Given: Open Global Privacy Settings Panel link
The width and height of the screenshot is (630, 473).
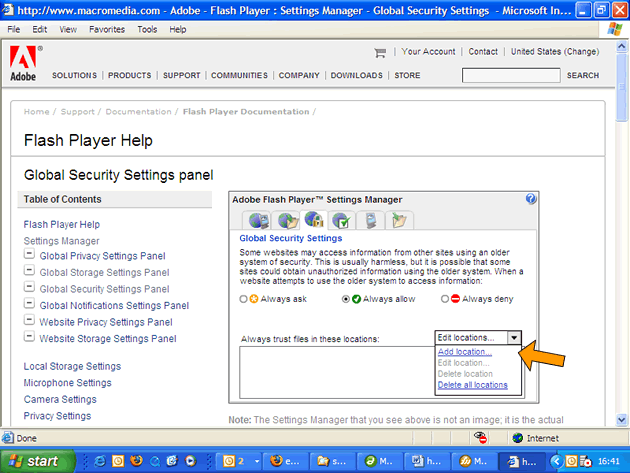Looking at the screenshot, I should point(102,256).
